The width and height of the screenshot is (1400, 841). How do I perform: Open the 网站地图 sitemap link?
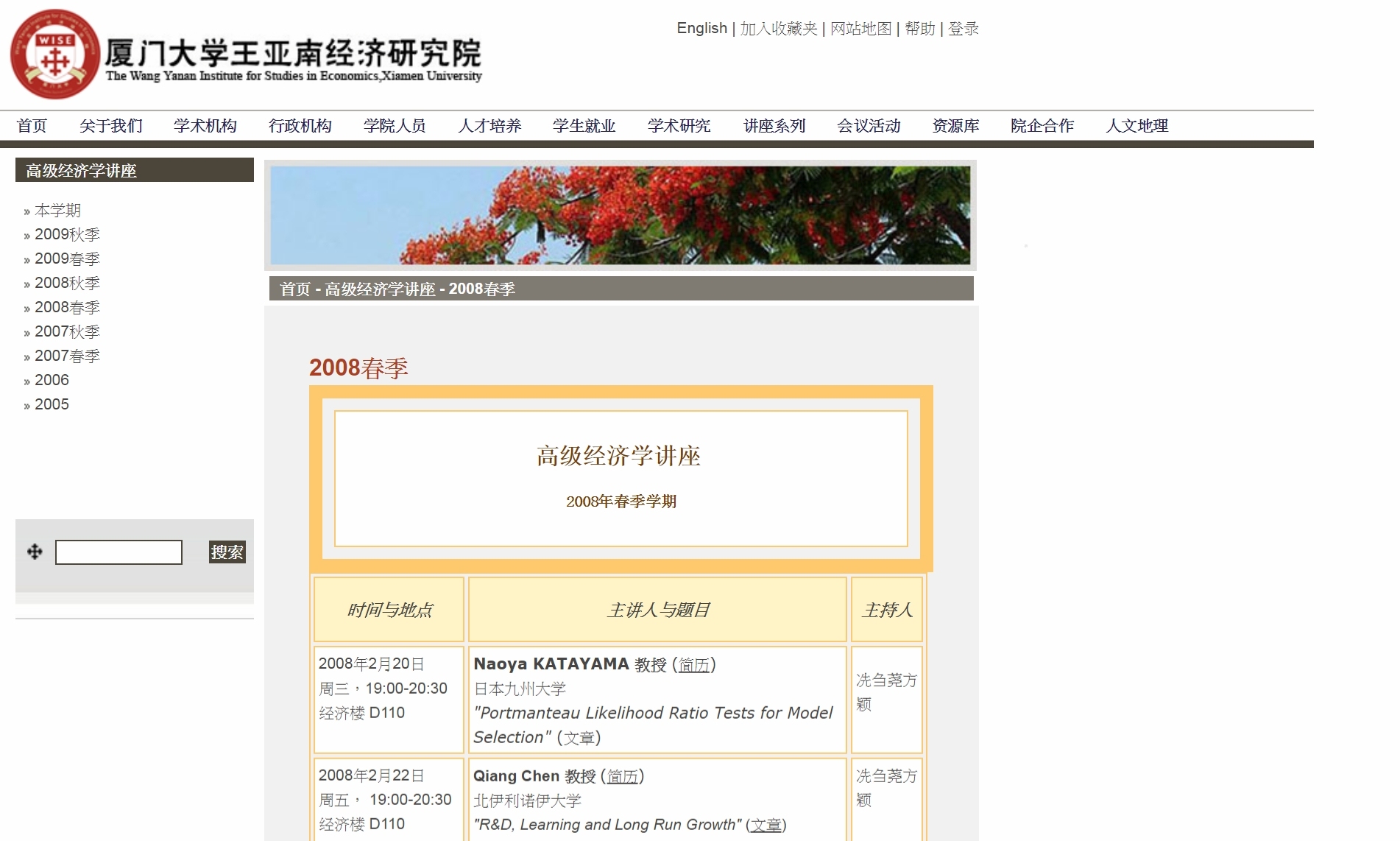860,29
